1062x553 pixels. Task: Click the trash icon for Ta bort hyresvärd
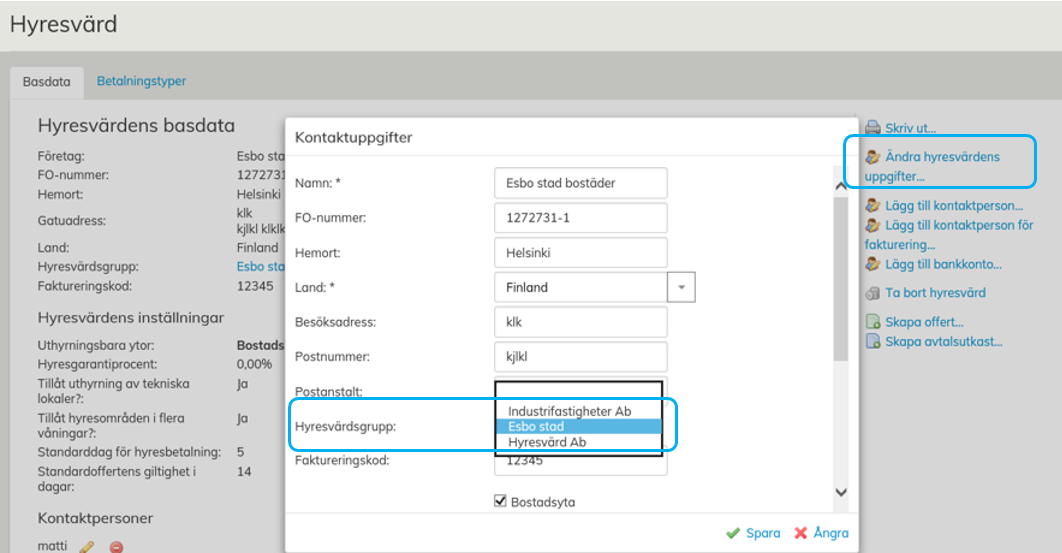(872, 293)
